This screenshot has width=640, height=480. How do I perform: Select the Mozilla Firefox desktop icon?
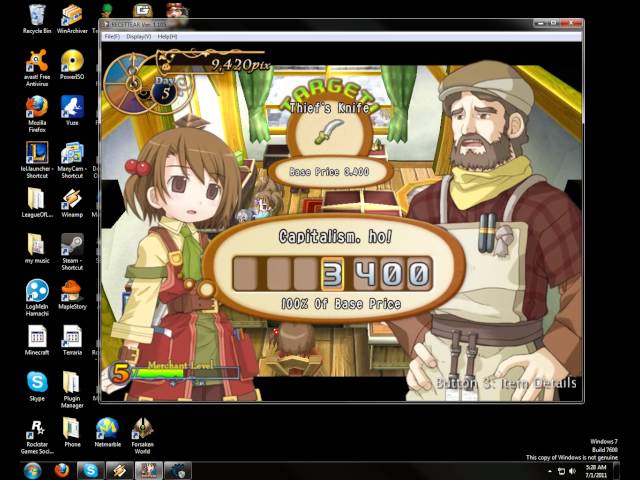tap(37, 114)
